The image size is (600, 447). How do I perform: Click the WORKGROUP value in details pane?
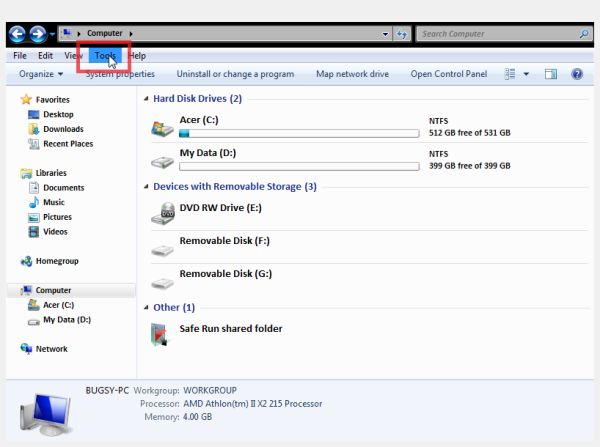[210, 390]
